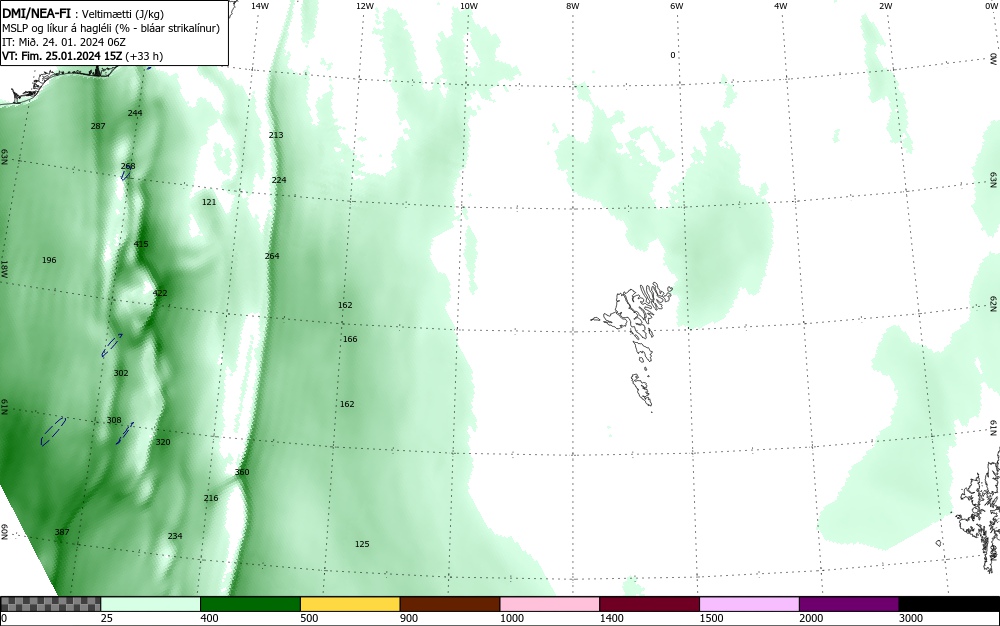Click the 224 map value
Image resolution: width=1000 pixels, height=626 pixels.
pyautogui.click(x=279, y=180)
